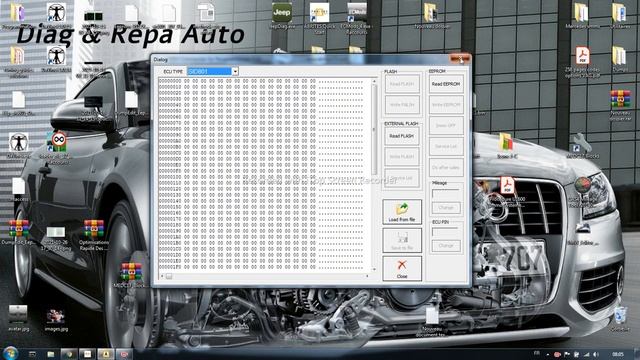
Task: Click the Mileage input field
Action: [446, 193]
